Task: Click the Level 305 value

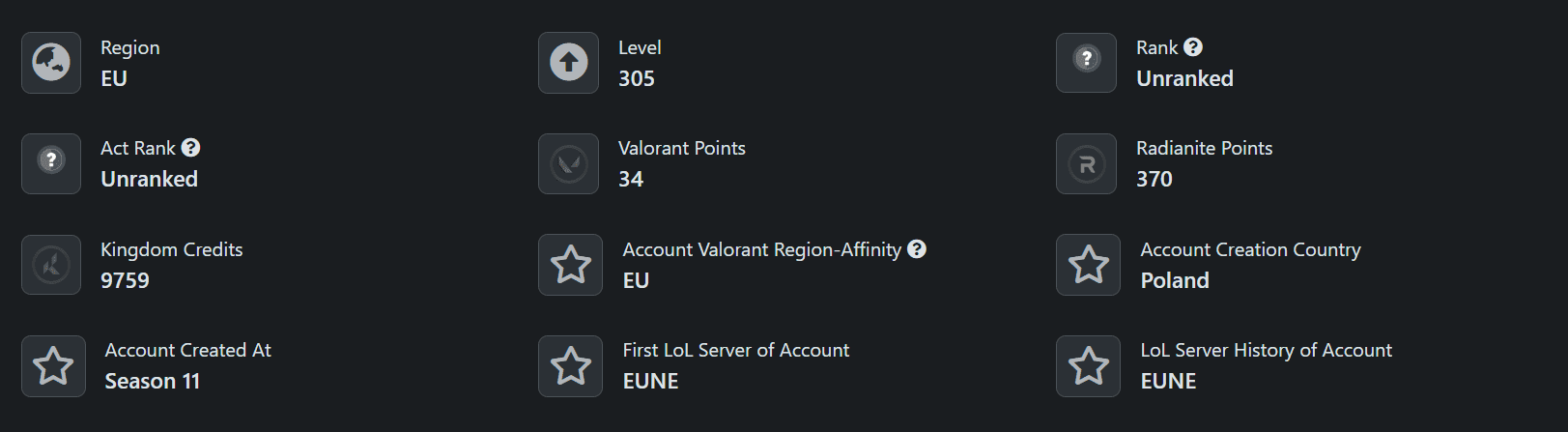Action: tap(637, 78)
